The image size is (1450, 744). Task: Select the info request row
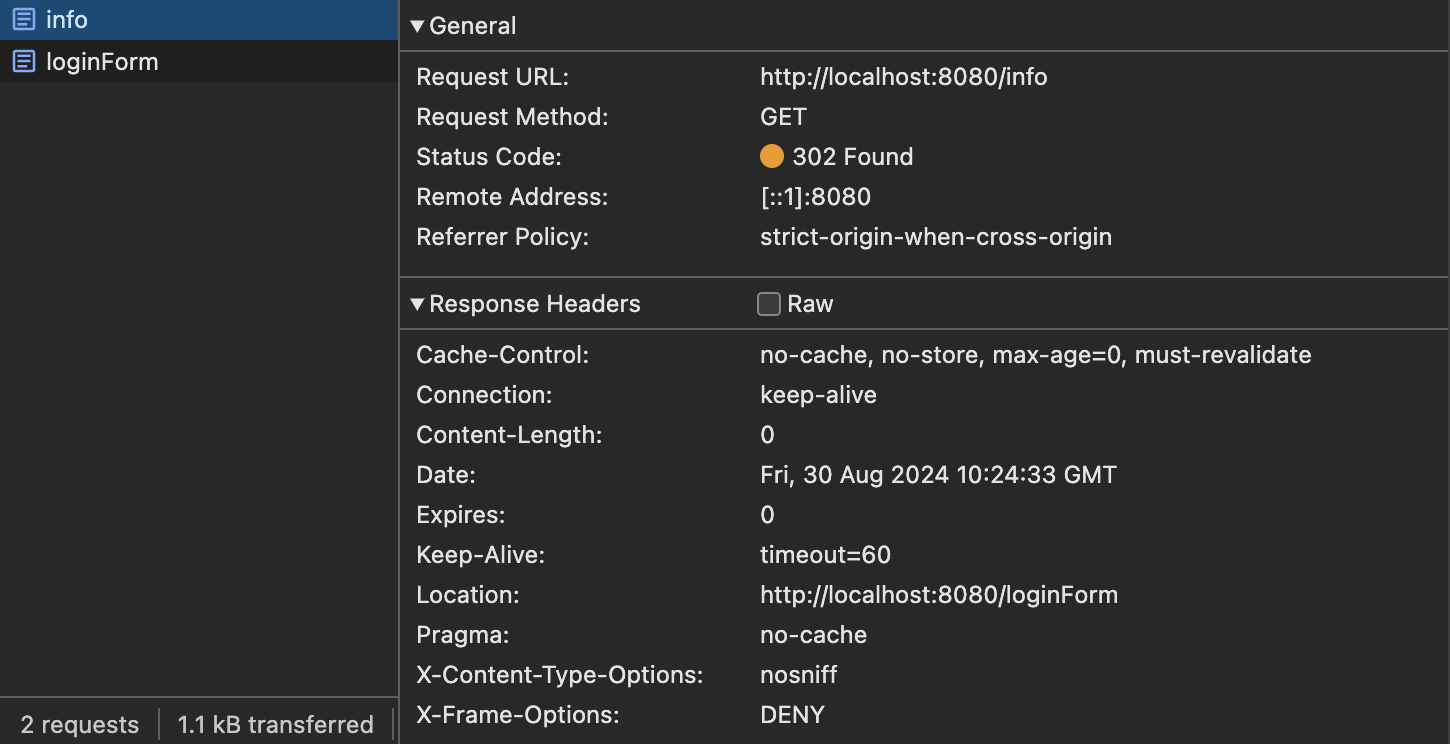point(200,20)
